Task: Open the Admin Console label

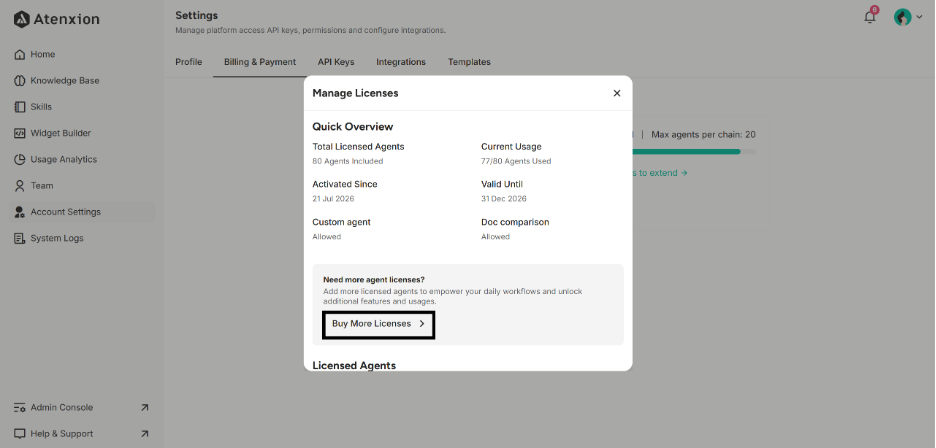Action: click(62, 407)
